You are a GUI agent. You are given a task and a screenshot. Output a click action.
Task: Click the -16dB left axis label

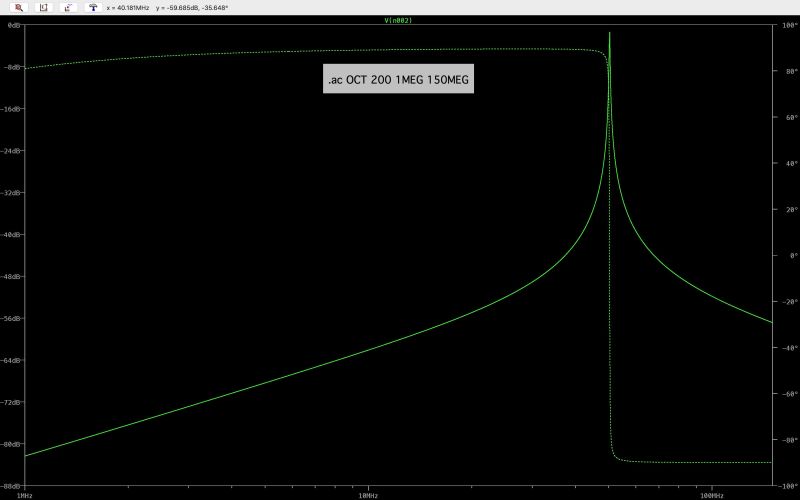click(x=12, y=109)
